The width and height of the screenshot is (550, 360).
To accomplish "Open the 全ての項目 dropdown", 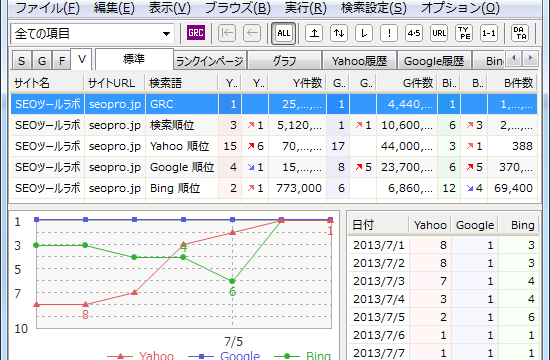I will coord(93,34).
